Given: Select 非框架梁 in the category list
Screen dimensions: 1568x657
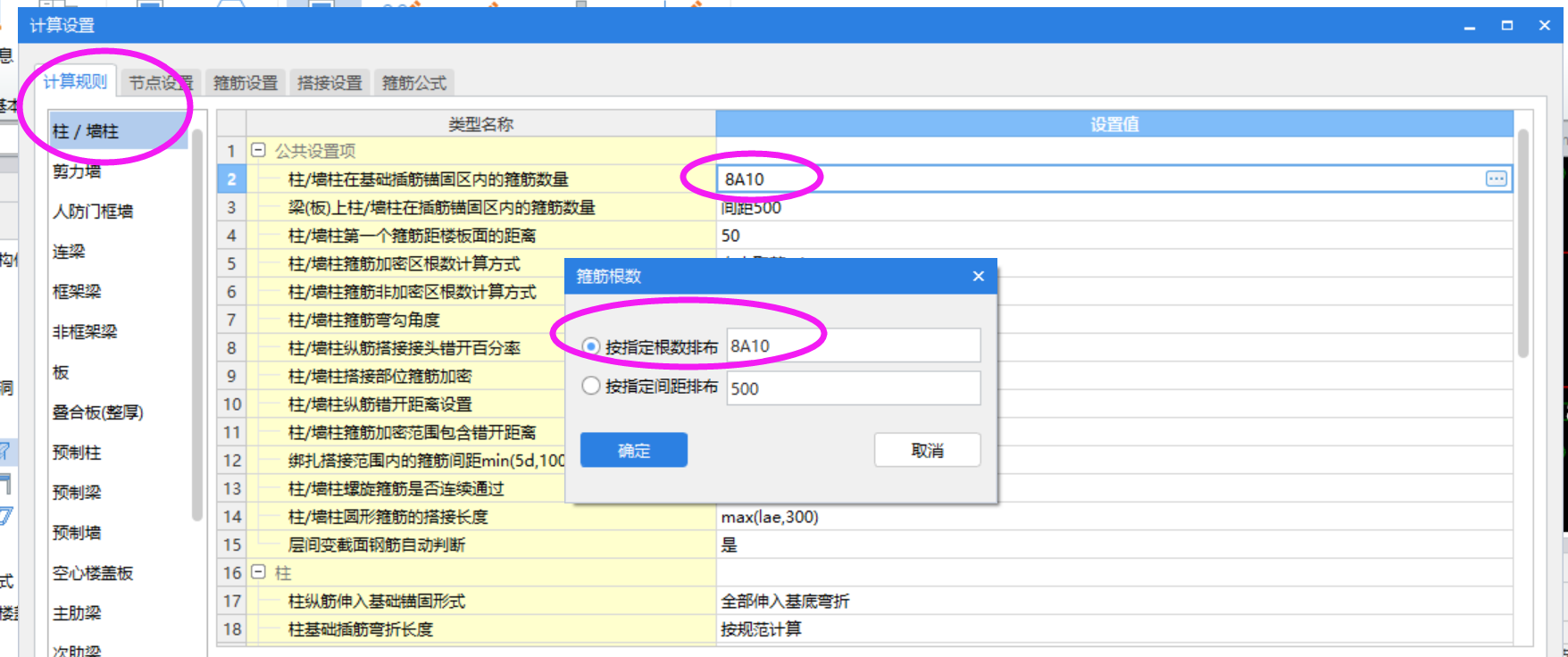Looking at the screenshot, I should click(x=118, y=332).
